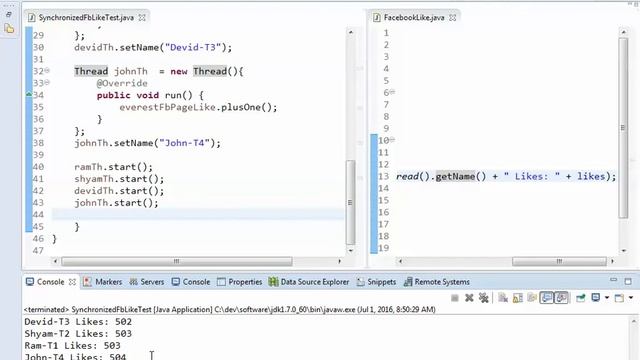Screen dimensions: 640x360
Task: Toggle show console on standard error change
Action: [x=561, y=298]
